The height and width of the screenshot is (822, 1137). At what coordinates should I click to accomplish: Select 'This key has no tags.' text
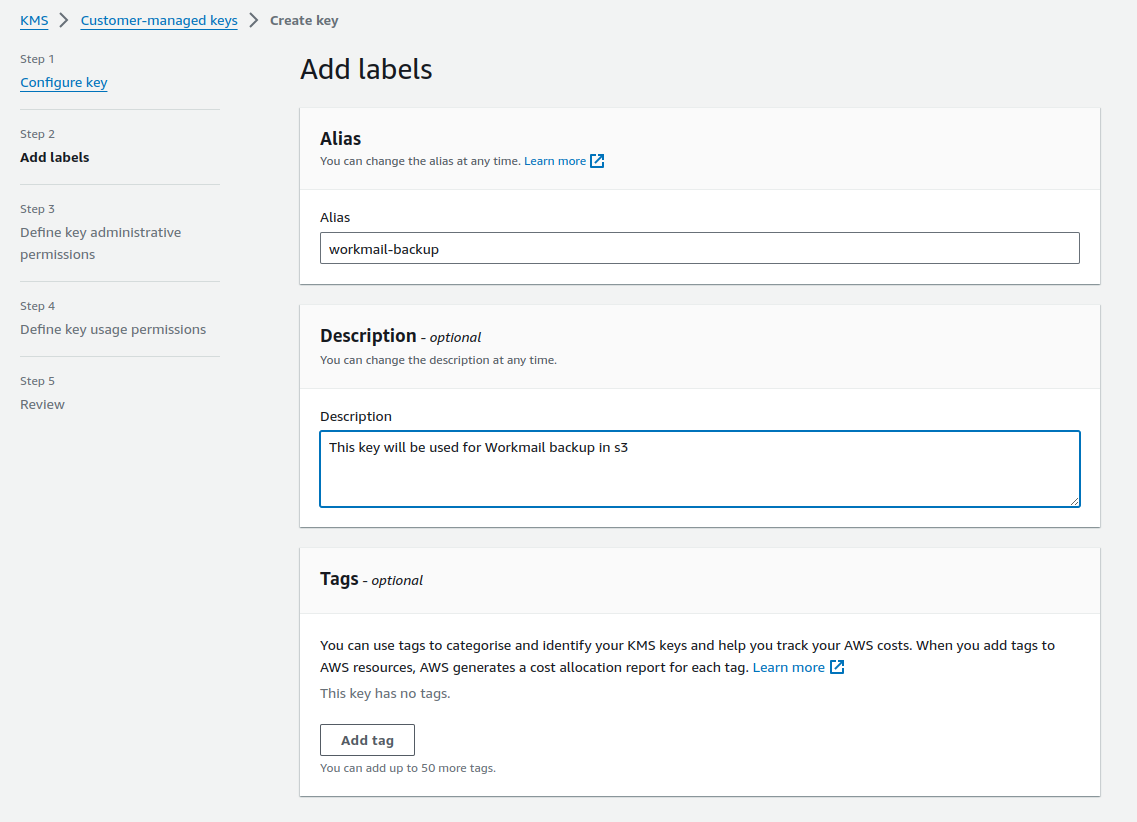pyautogui.click(x=385, y=694)
